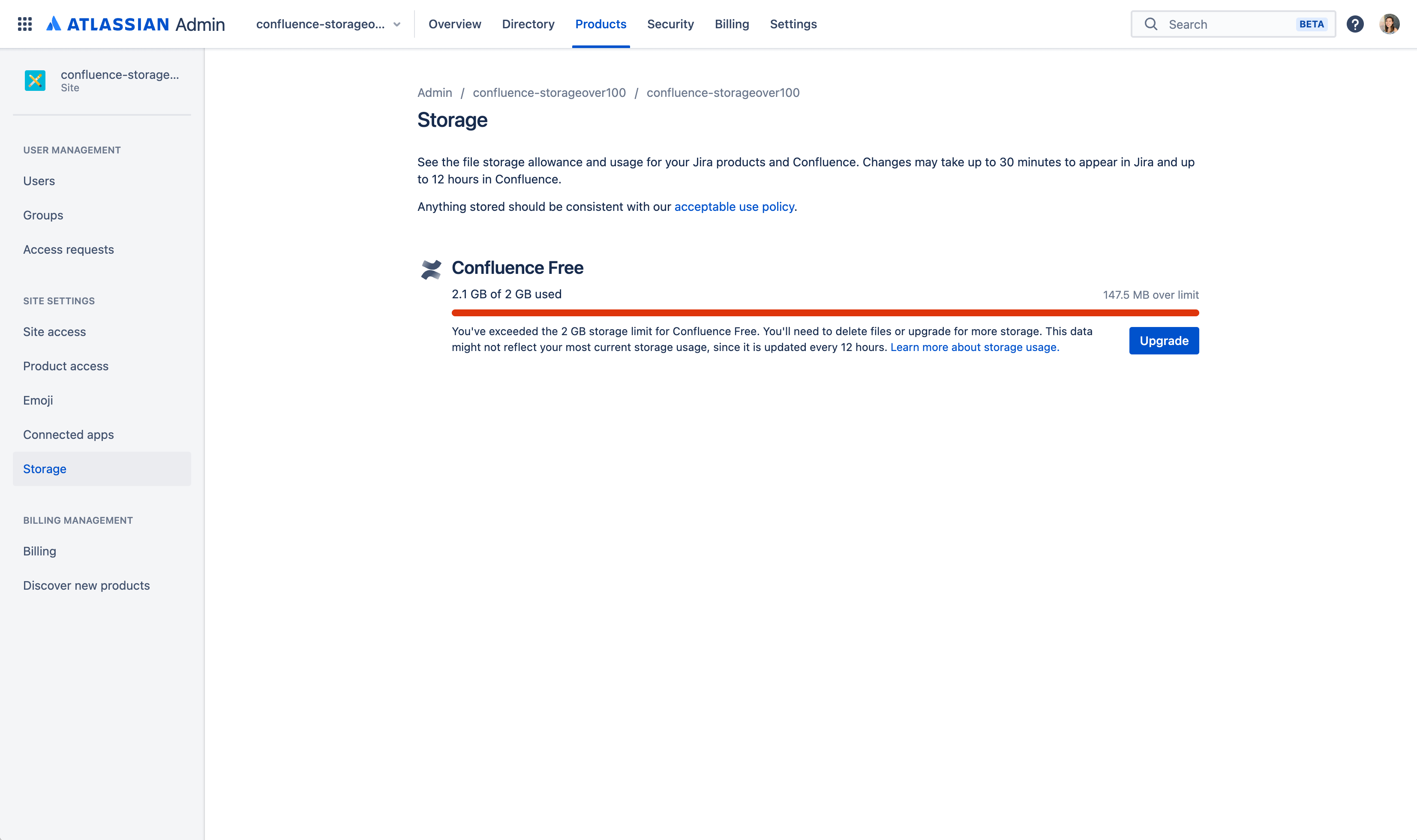
Task: Click the Learn more about storage usage link
Action: tap(975, 347)
